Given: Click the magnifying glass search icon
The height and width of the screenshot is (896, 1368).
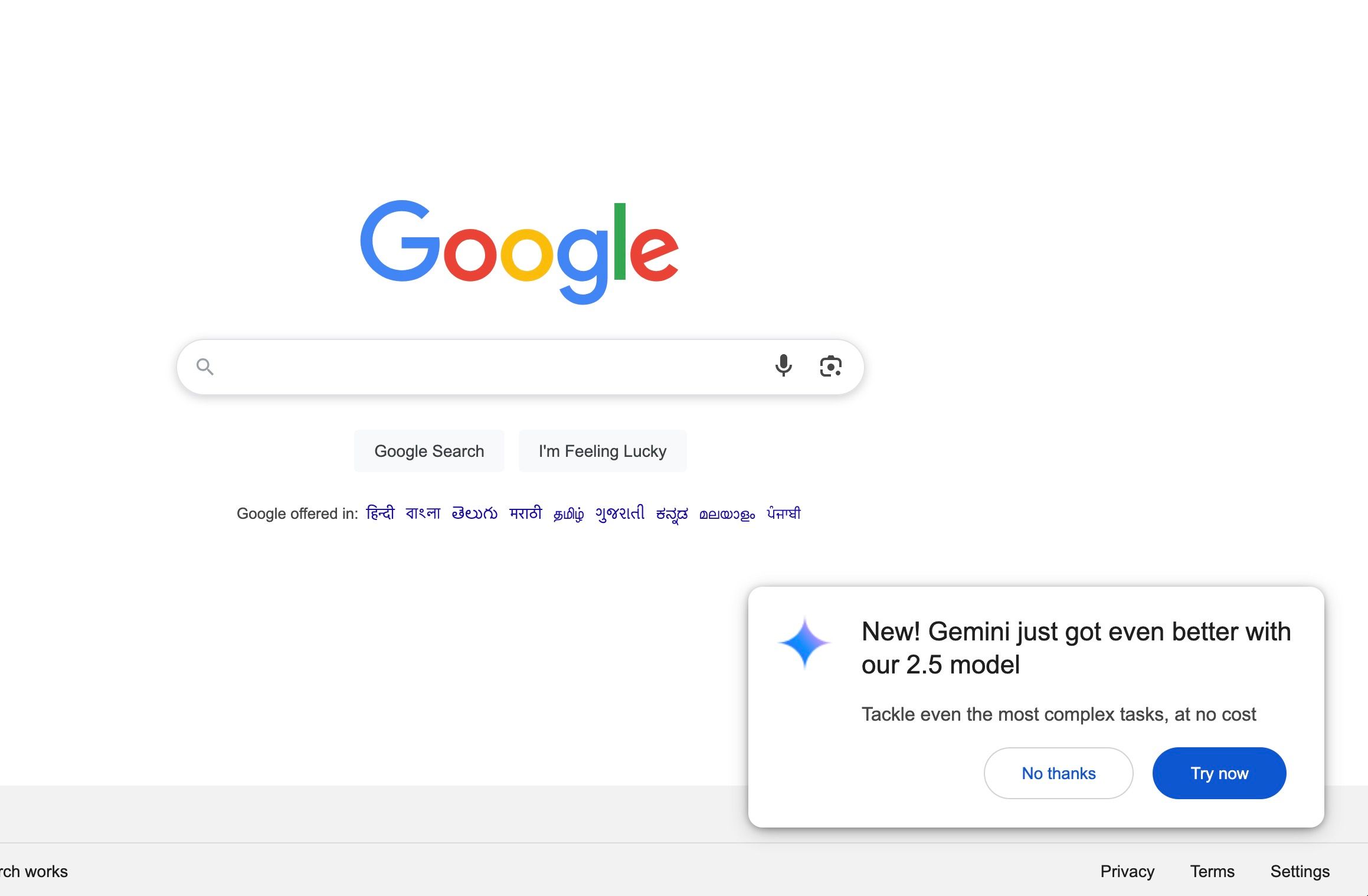Looking at the screenshot, I should (205, 367).
